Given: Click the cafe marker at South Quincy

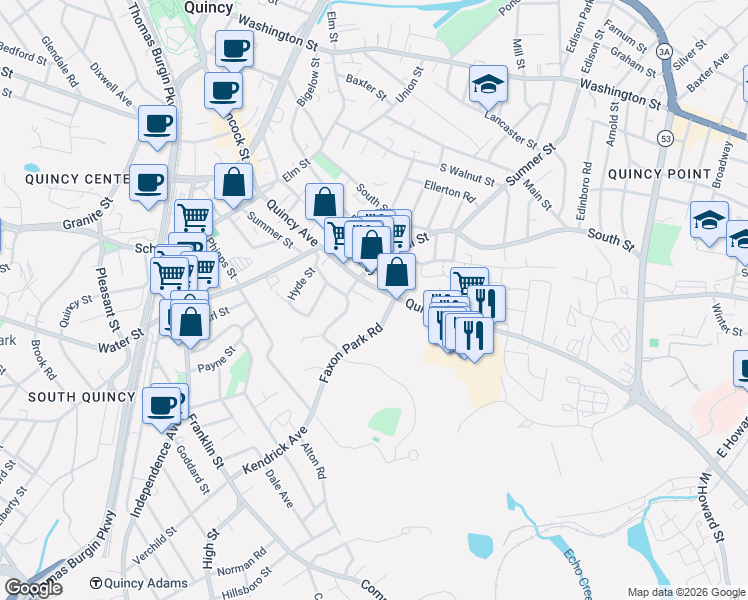Looking at the screenshot, I should click(162, 408).
